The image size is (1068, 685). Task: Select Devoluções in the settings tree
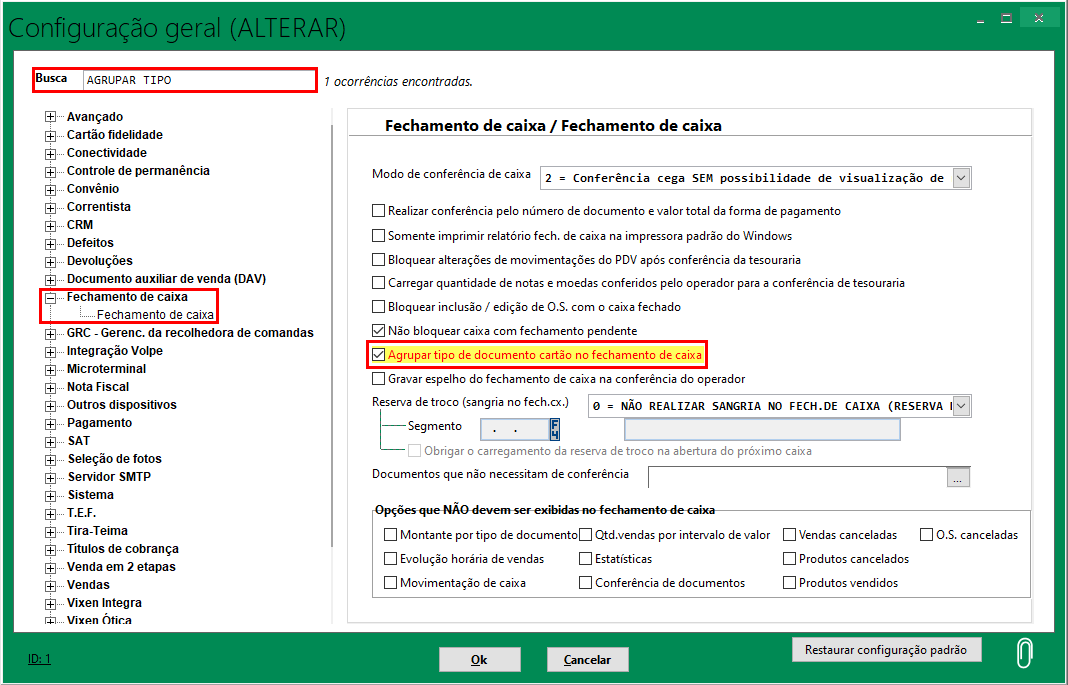[99, 261]
